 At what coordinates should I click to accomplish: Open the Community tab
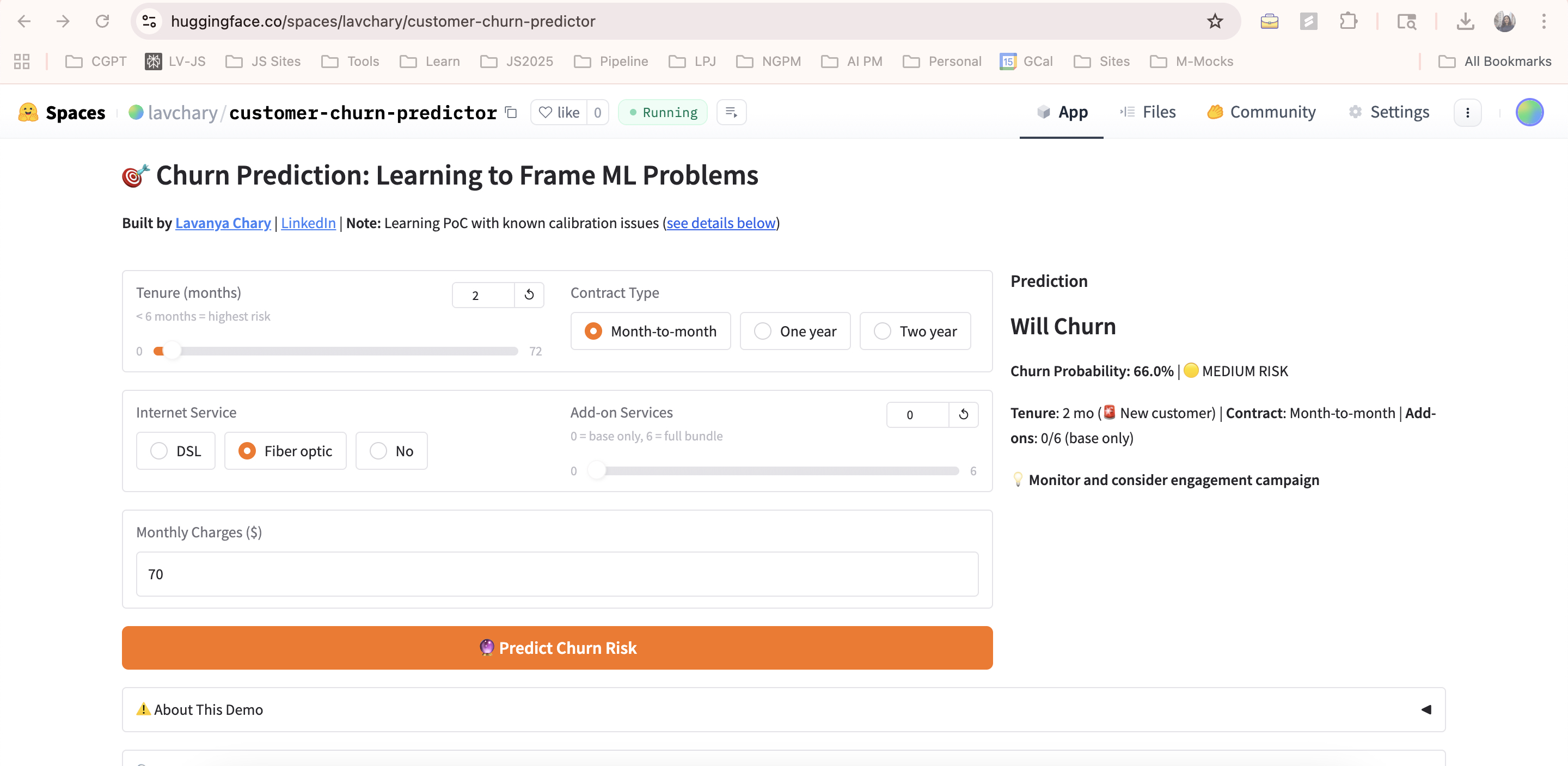1261,112
